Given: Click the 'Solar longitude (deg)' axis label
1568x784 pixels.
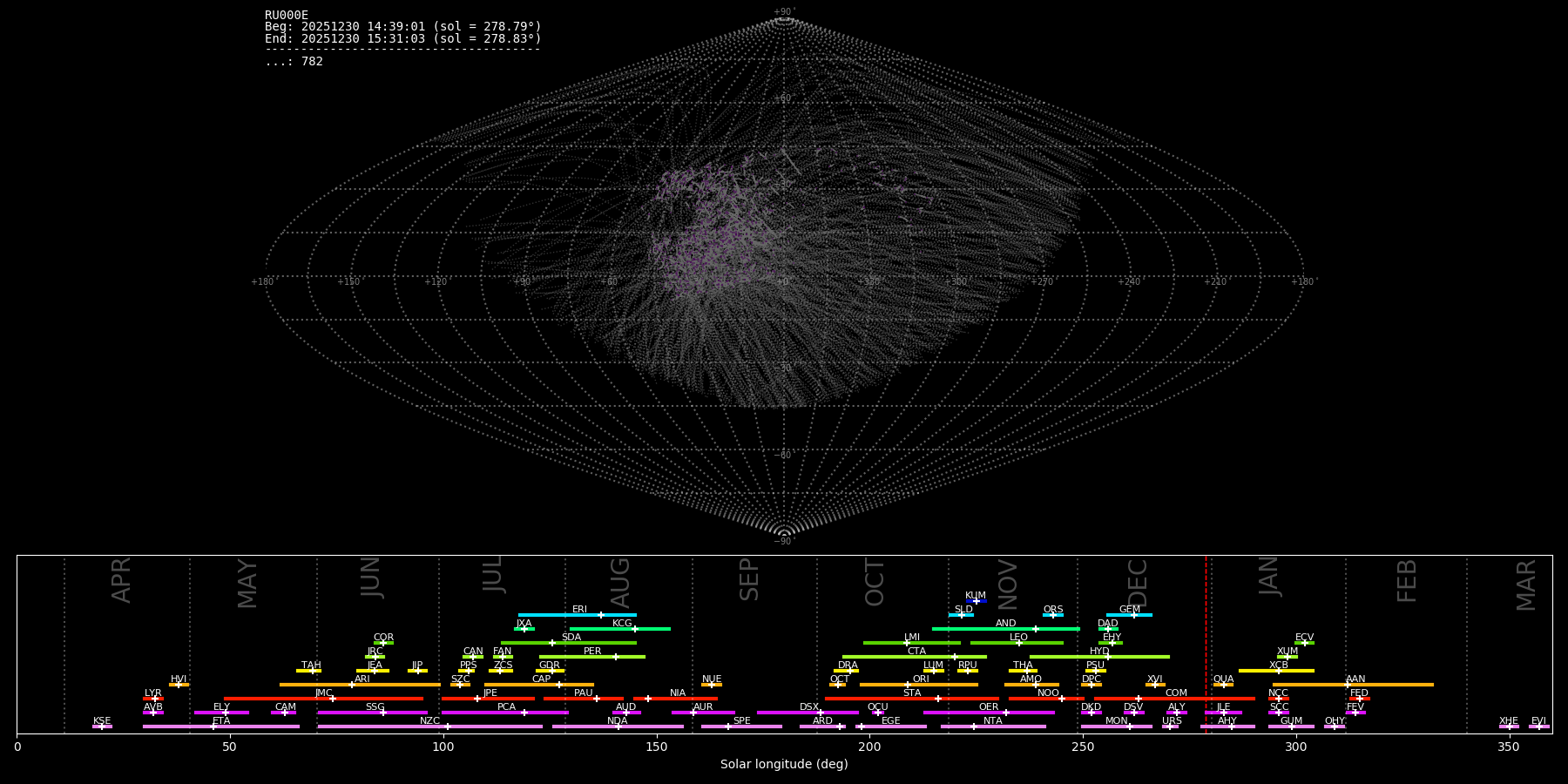Looking at the screenshot, I should pos(784,765).
